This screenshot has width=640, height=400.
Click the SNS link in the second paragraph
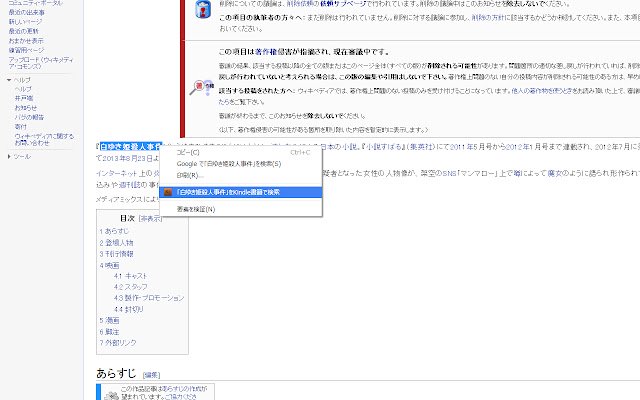pyautogui.click(x=449, y=173)
